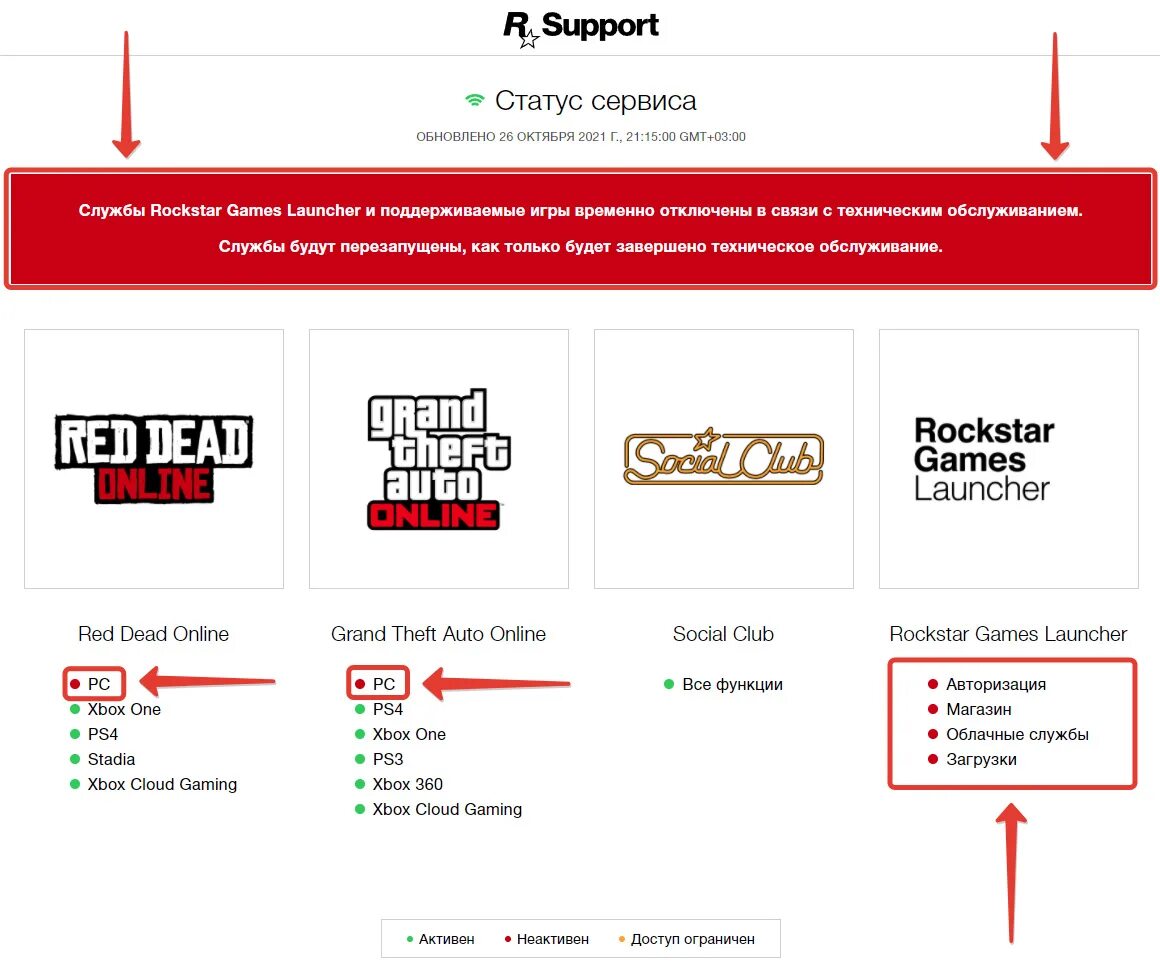The image size is (1160, 966).
Task: Select the Stadia platform text
Action: pyautogui.click(x=111, y=759)
